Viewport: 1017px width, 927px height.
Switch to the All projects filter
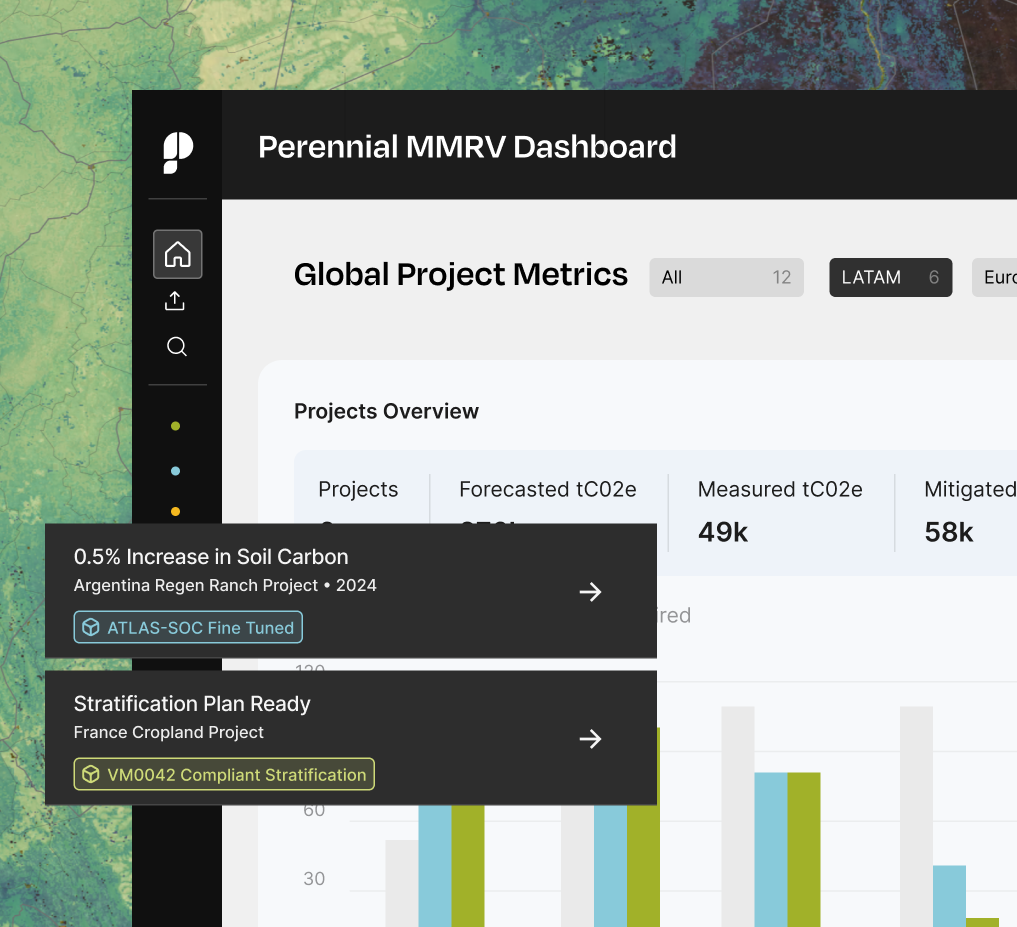(x=726, y=277)
